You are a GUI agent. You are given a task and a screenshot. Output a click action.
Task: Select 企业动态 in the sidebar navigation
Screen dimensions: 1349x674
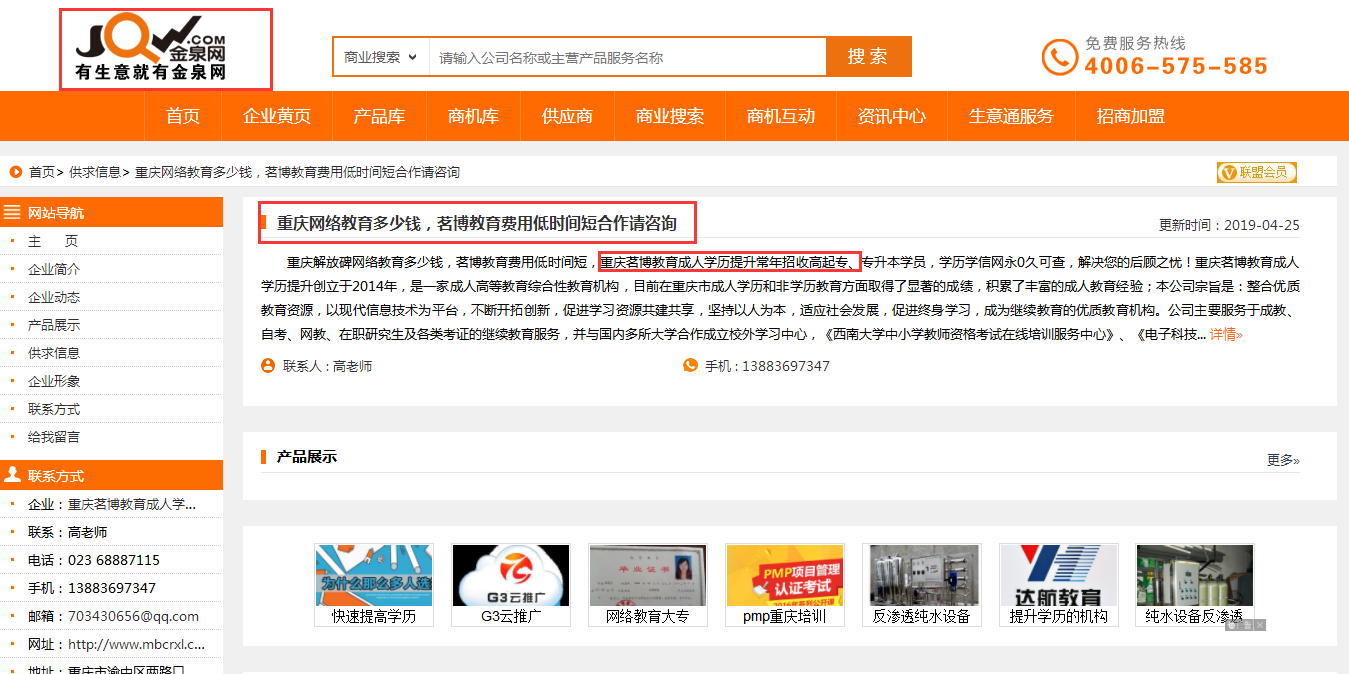click(54, 297)
